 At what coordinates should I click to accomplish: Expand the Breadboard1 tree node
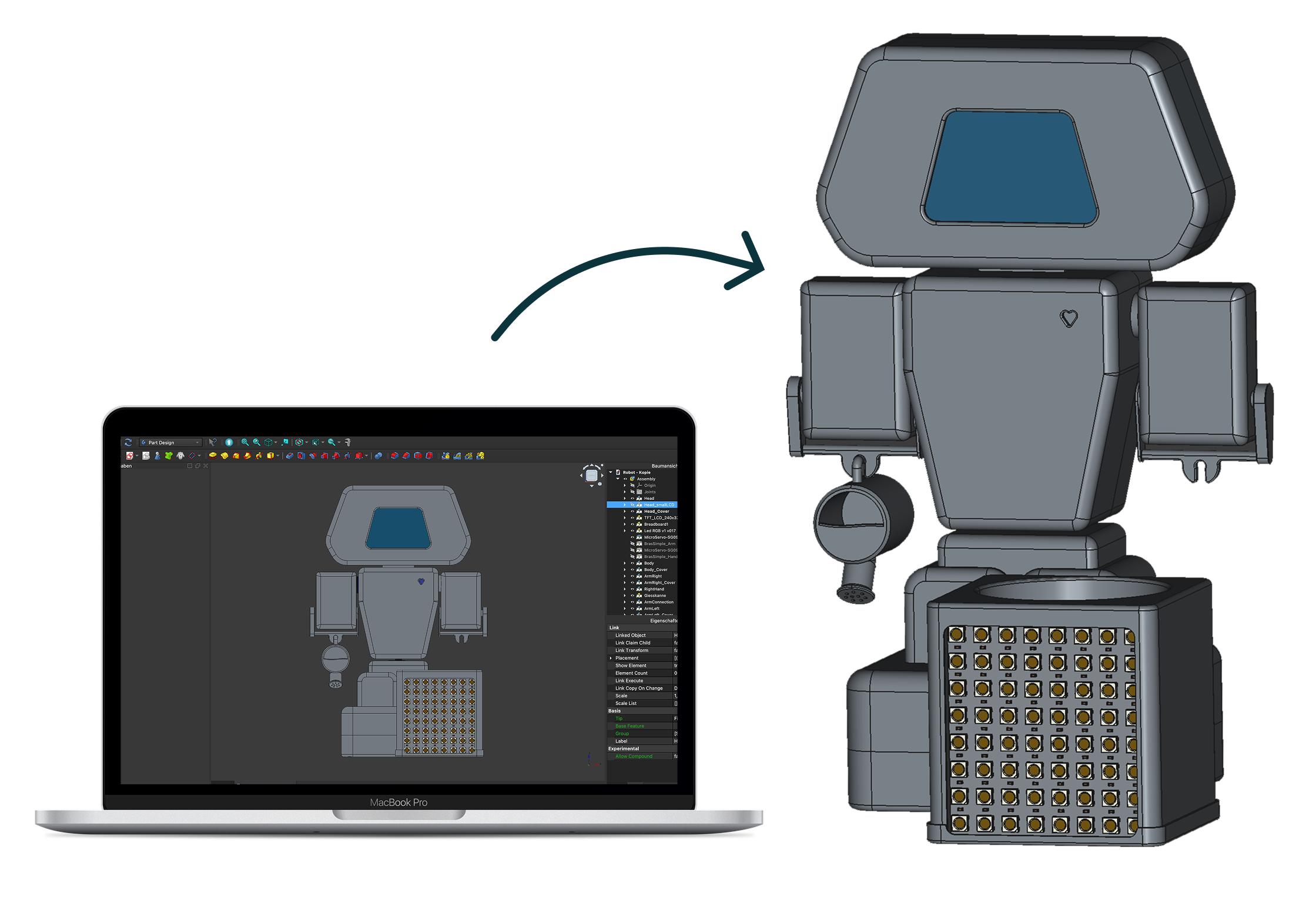625,524
